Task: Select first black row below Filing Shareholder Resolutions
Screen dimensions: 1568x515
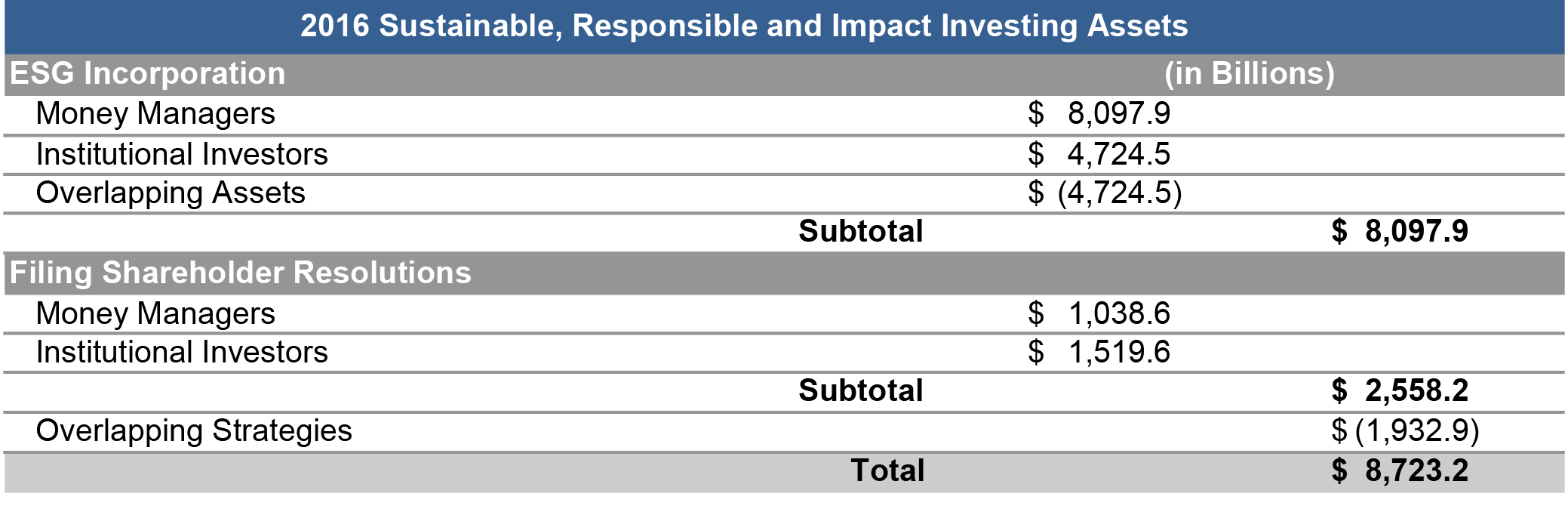Action: 783,313
